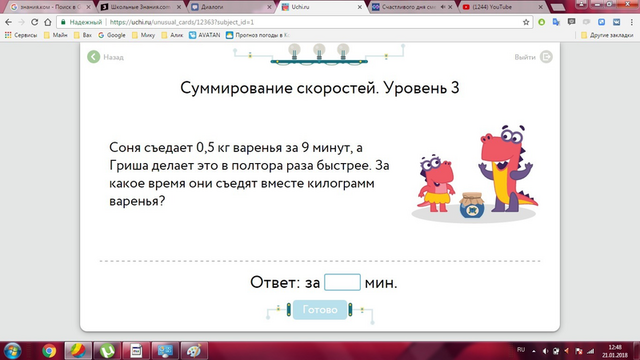This screenshot has width=640, height=360.
Task: Click the Выйти exit icon
Action: pos(546,57)
